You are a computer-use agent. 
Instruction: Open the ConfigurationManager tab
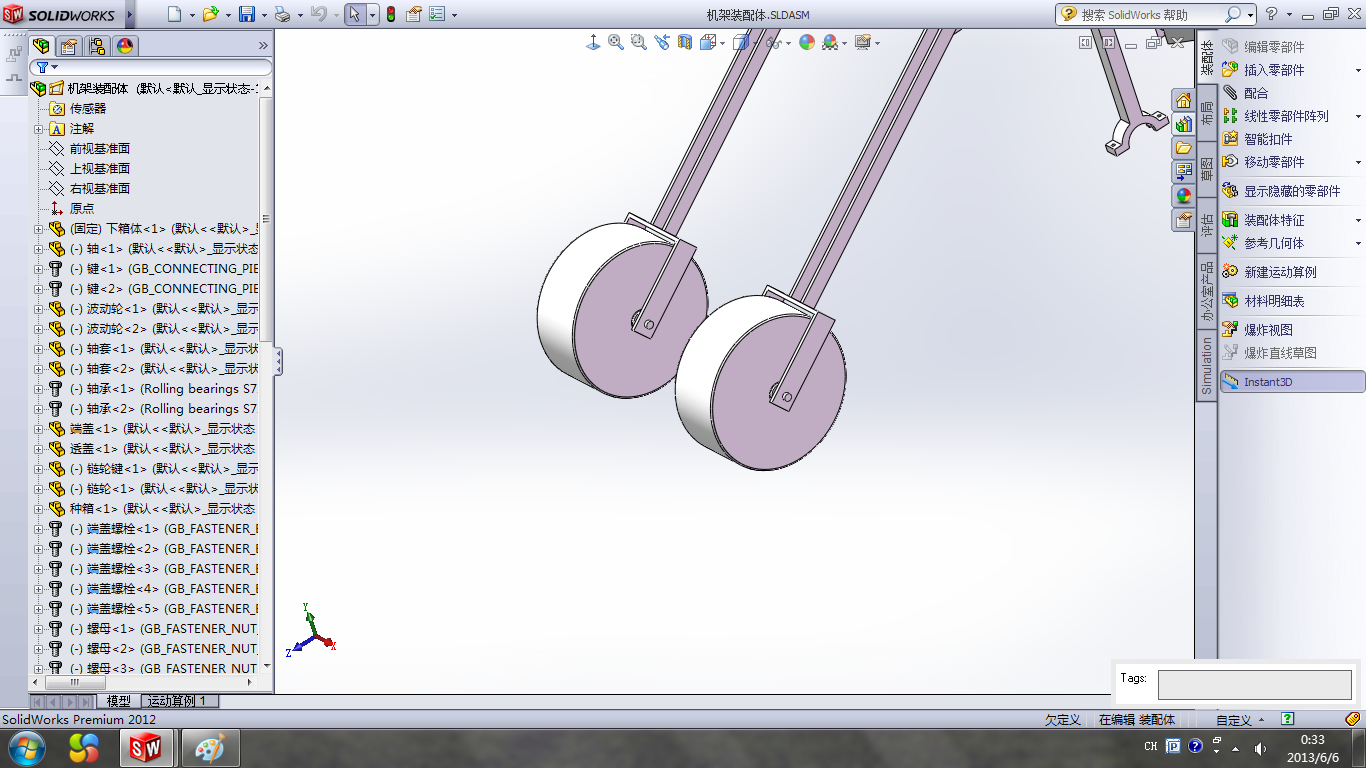click(x=97, y=45)
